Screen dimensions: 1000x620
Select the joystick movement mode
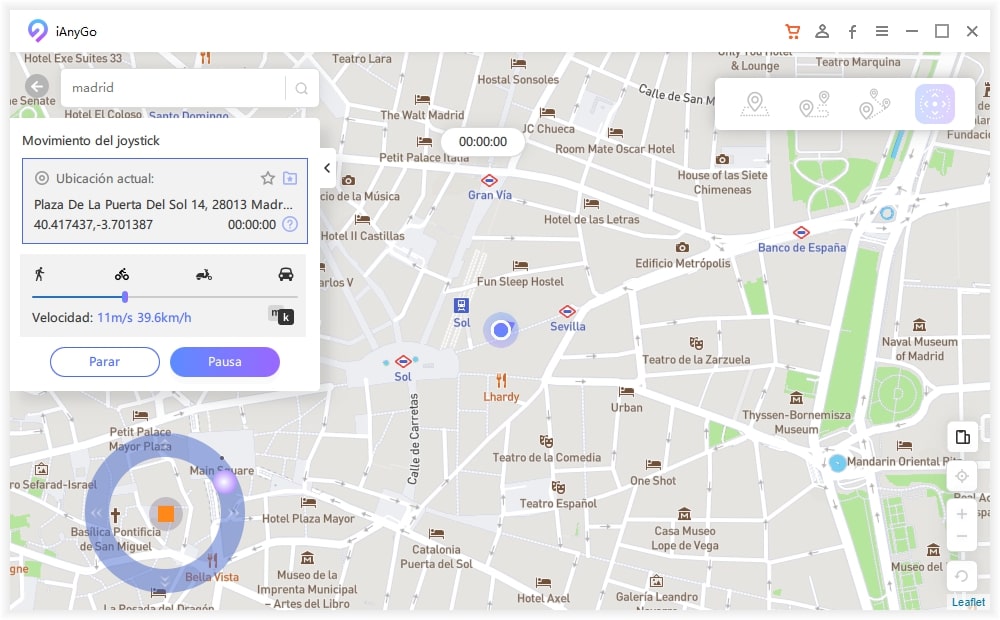pos(934,104)
